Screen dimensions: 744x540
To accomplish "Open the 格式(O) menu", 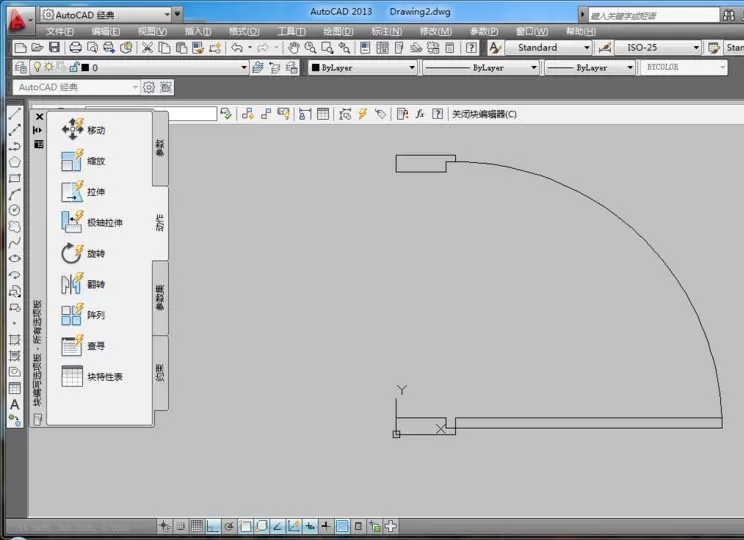I will pos(244,31).
